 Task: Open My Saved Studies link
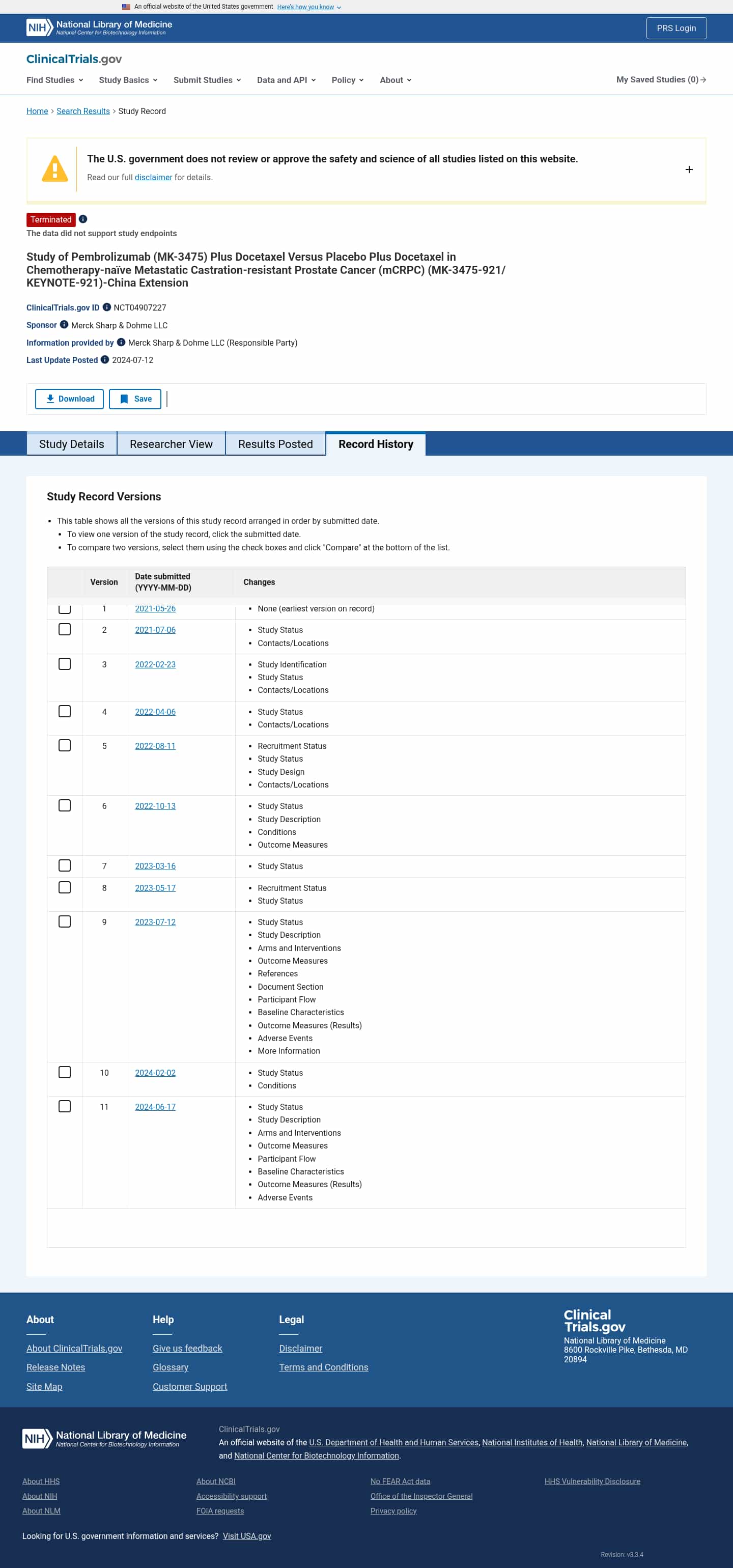pos(661,80)
